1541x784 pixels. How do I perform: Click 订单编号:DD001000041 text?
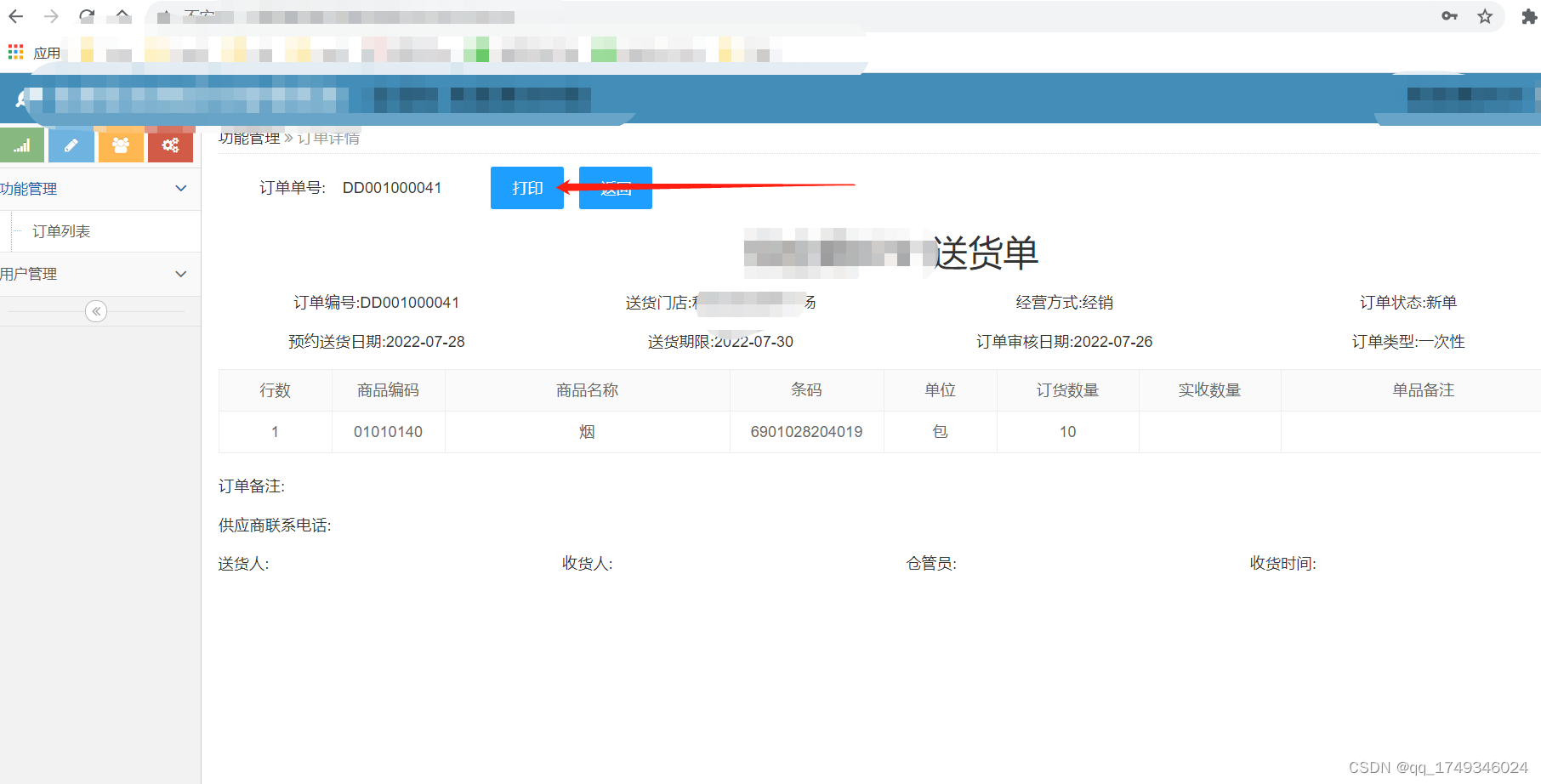(x=377, y=303)
